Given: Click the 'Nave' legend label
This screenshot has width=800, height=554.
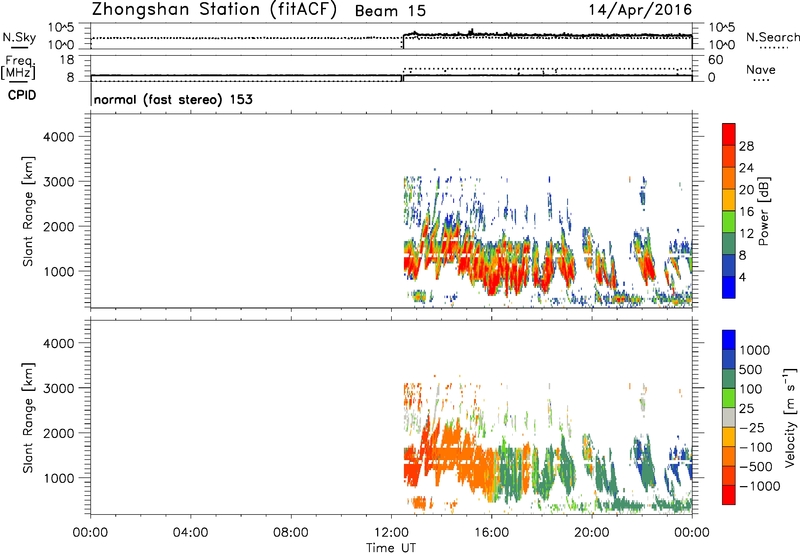Looking at the screenshot, I should (760, 69).
